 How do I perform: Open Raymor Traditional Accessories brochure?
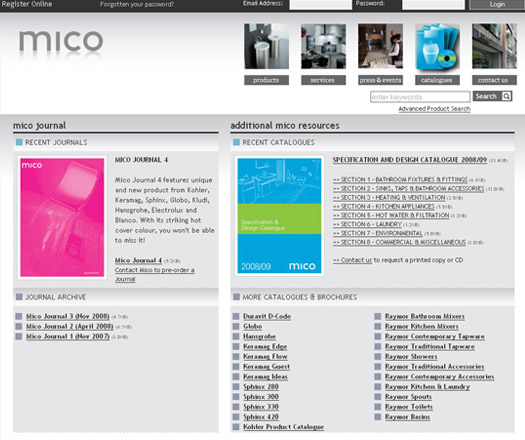435,366
